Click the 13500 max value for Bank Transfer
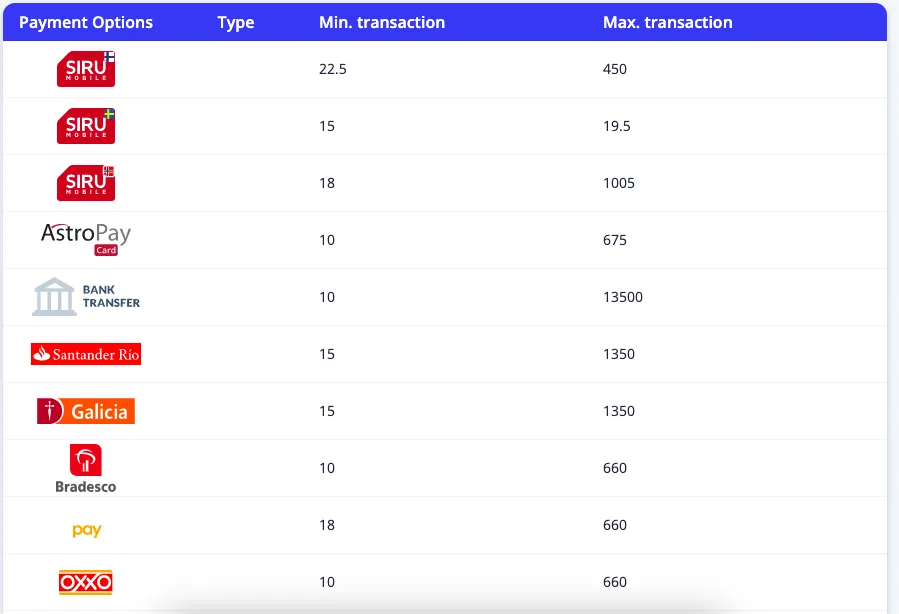Viewport: 899px width, 614px height. pyautogui.click(x=623, y=297)
